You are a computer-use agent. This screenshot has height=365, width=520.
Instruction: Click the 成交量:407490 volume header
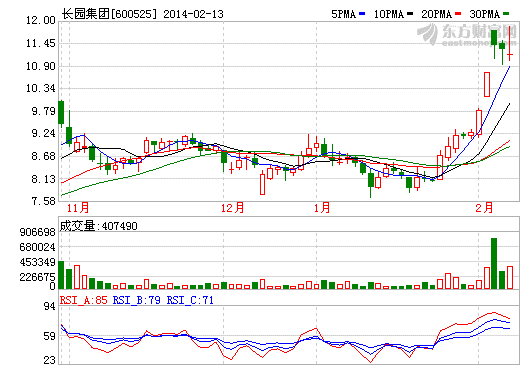click(x=98, y=226)
